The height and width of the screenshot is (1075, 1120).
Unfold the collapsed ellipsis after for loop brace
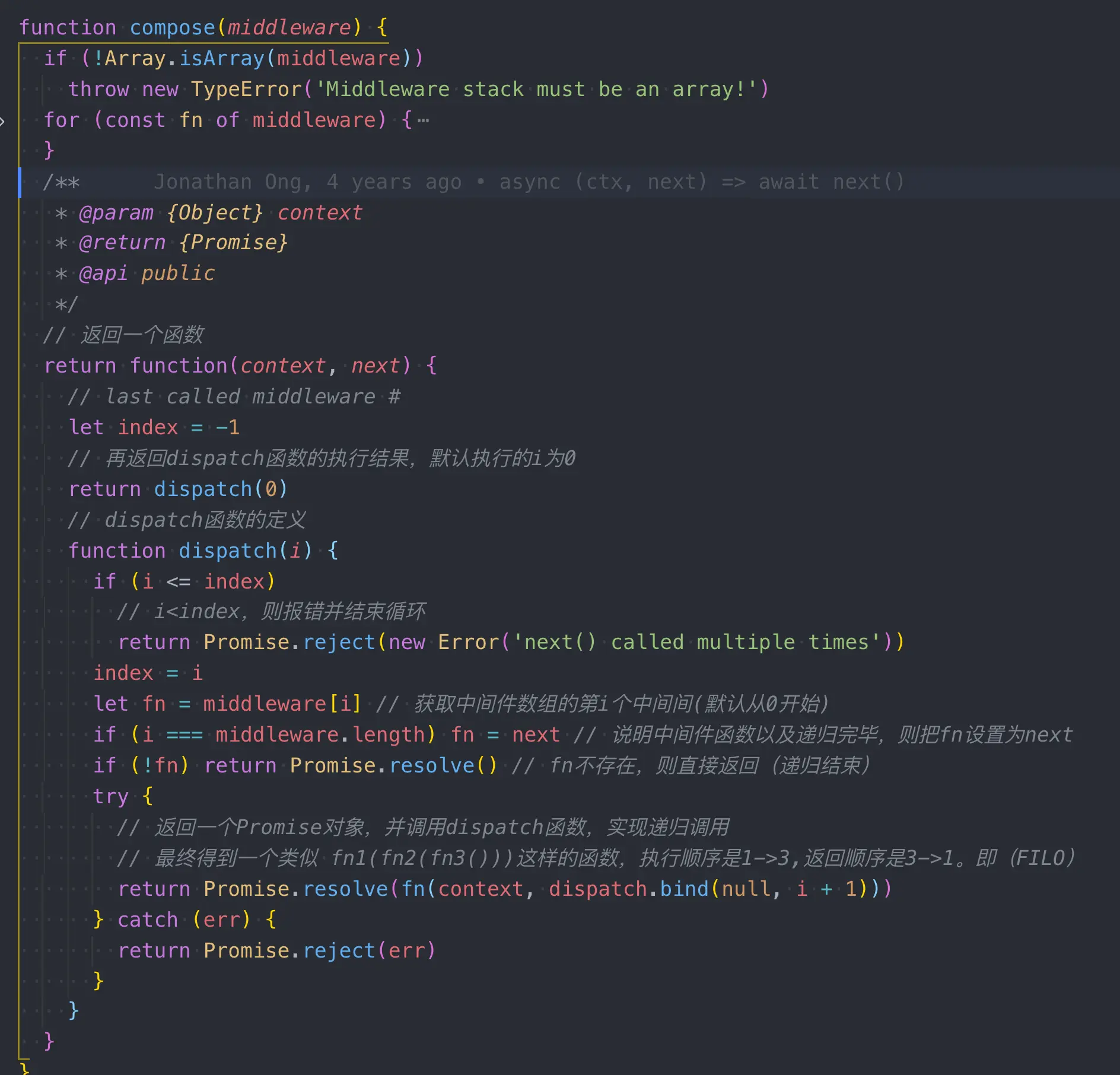point(423,121)
